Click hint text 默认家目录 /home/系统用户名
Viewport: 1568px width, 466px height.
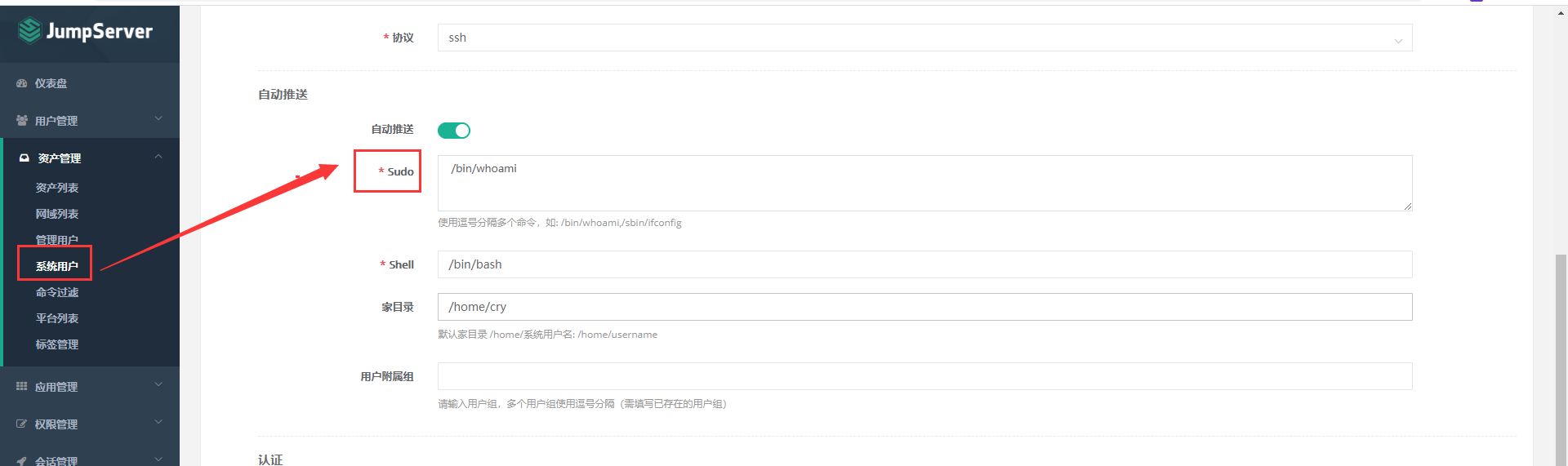pos(547,335)
